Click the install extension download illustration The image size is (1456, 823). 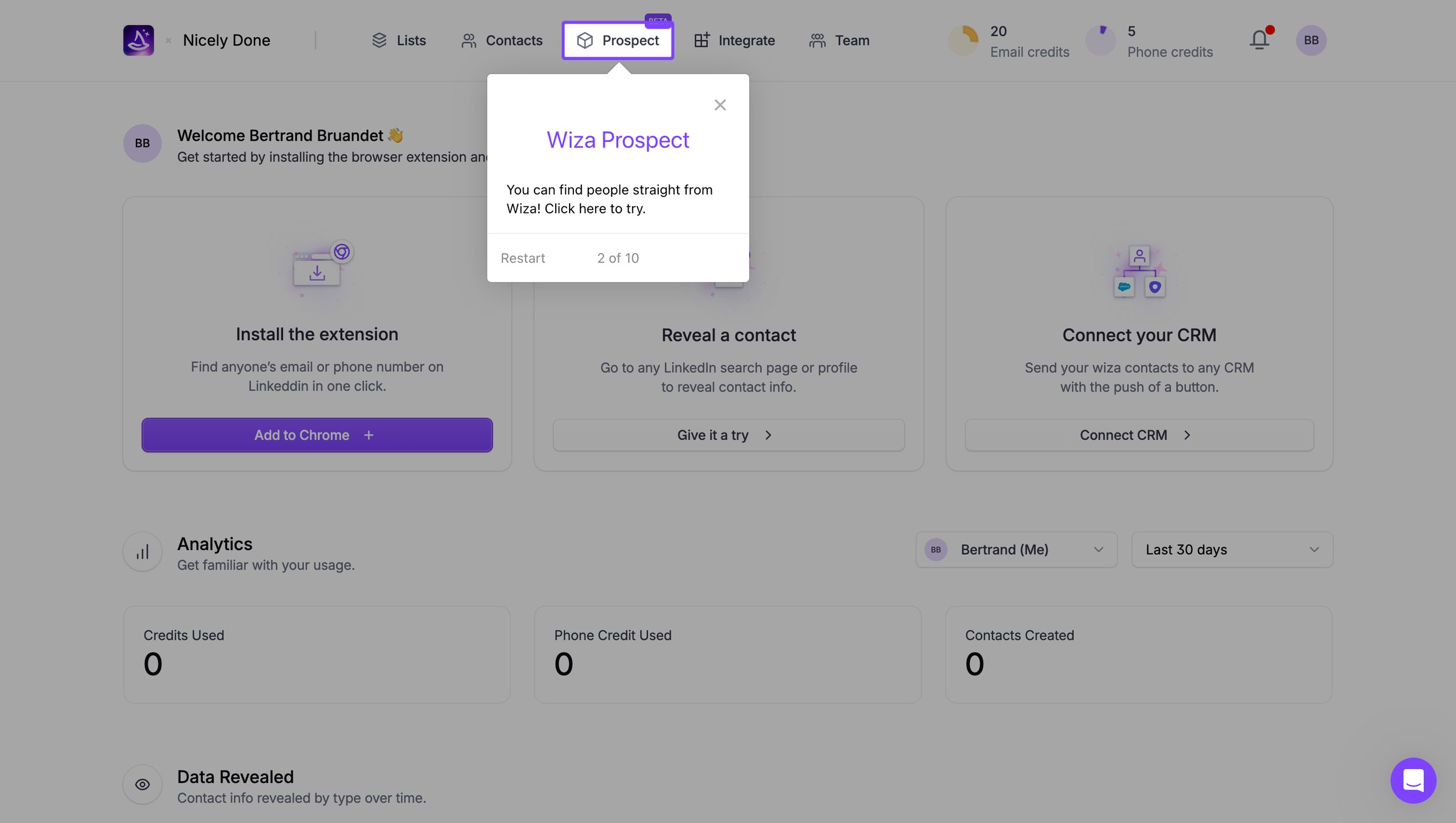317,269
